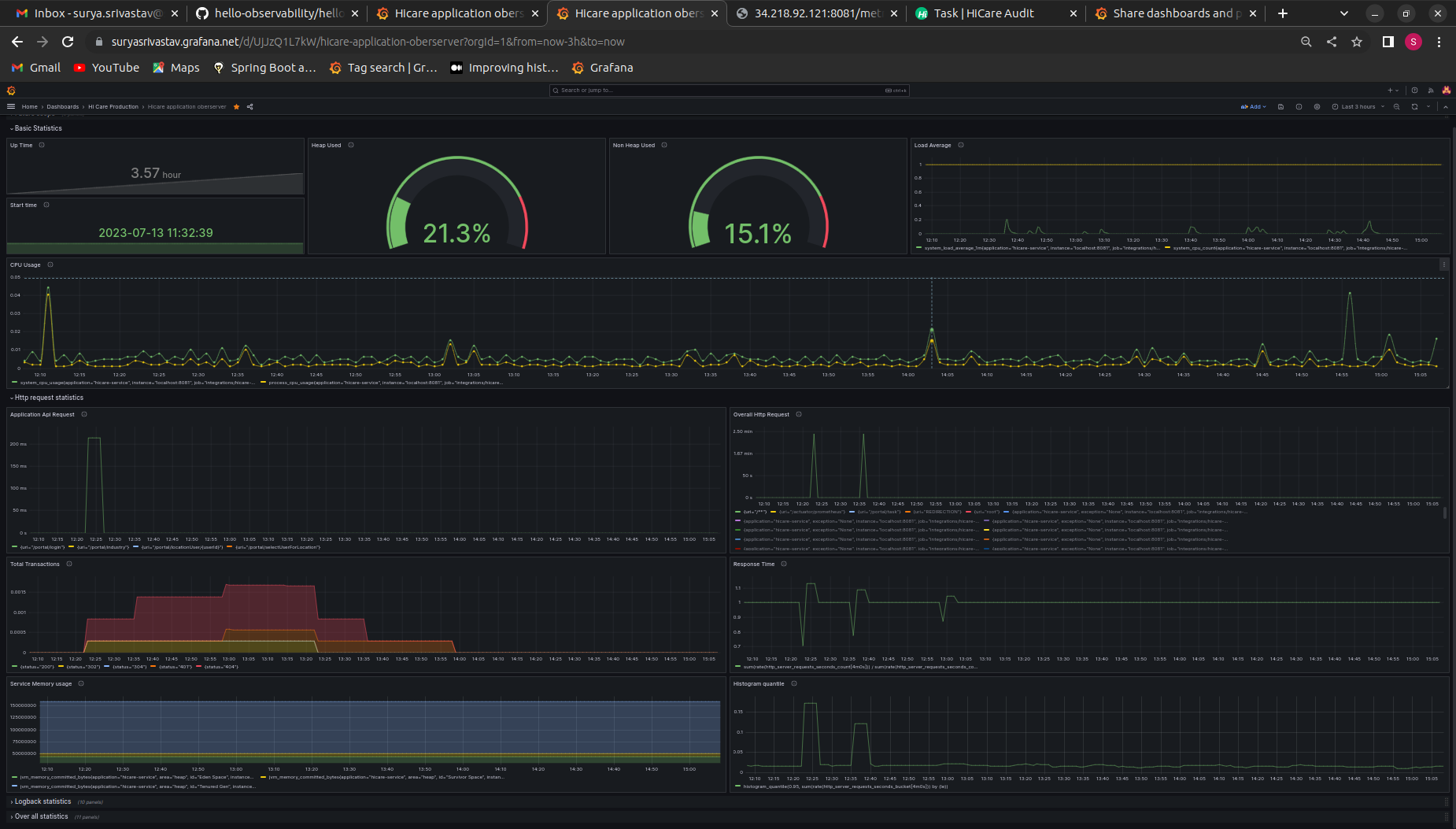Collapse the Basic Statistics row
Image resolution: width=1456 pixels, height=829 pixels.
37,128
